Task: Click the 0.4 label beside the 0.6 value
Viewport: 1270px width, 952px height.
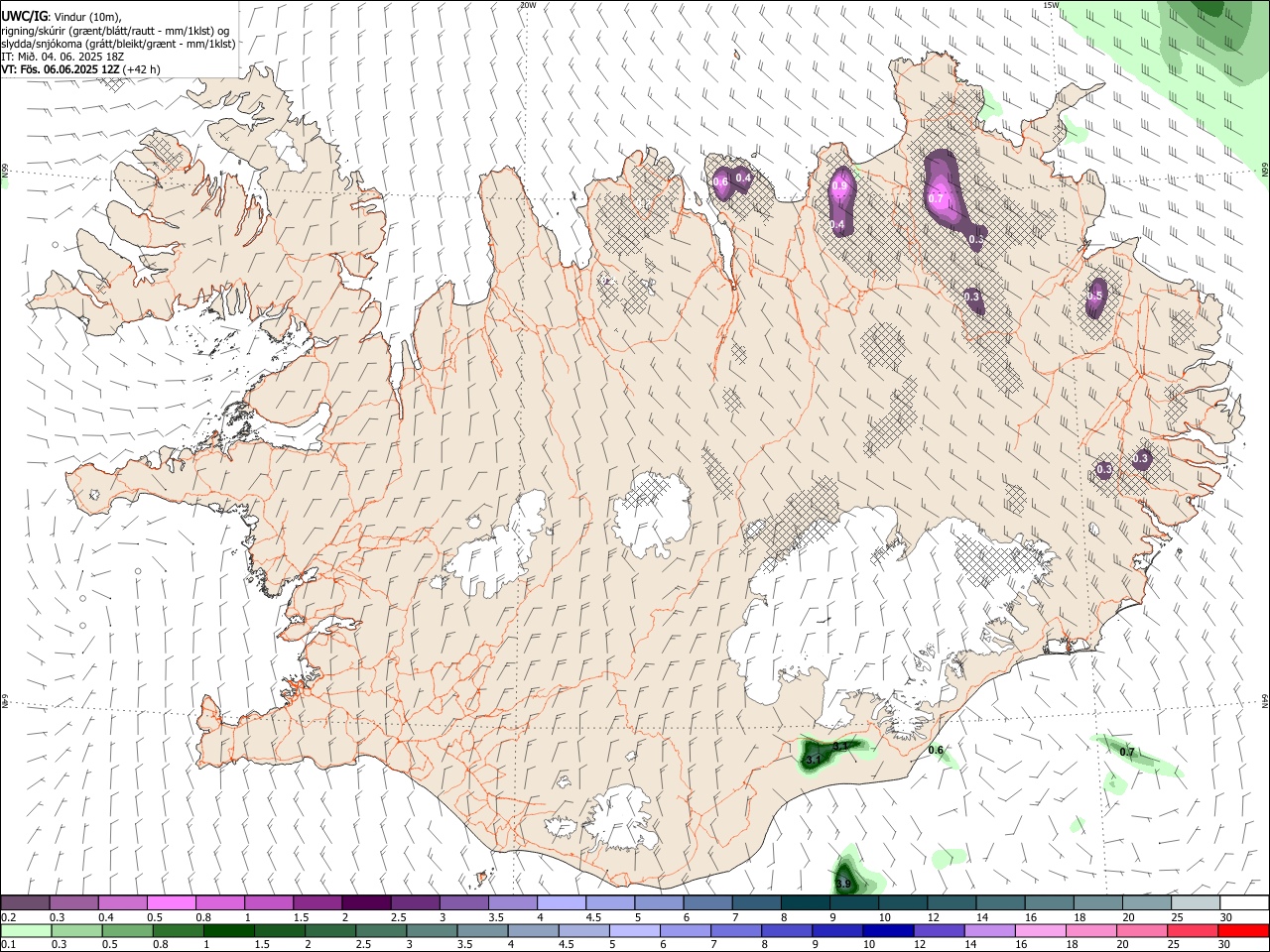Action: point(743,178)
